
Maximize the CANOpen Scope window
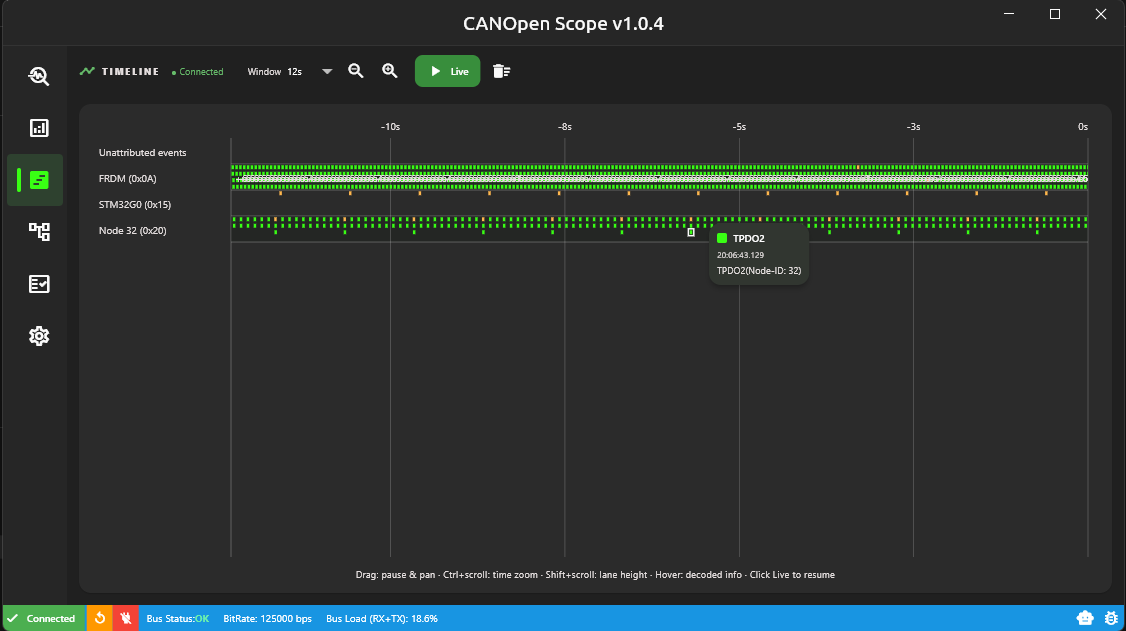click(1055, 14)
